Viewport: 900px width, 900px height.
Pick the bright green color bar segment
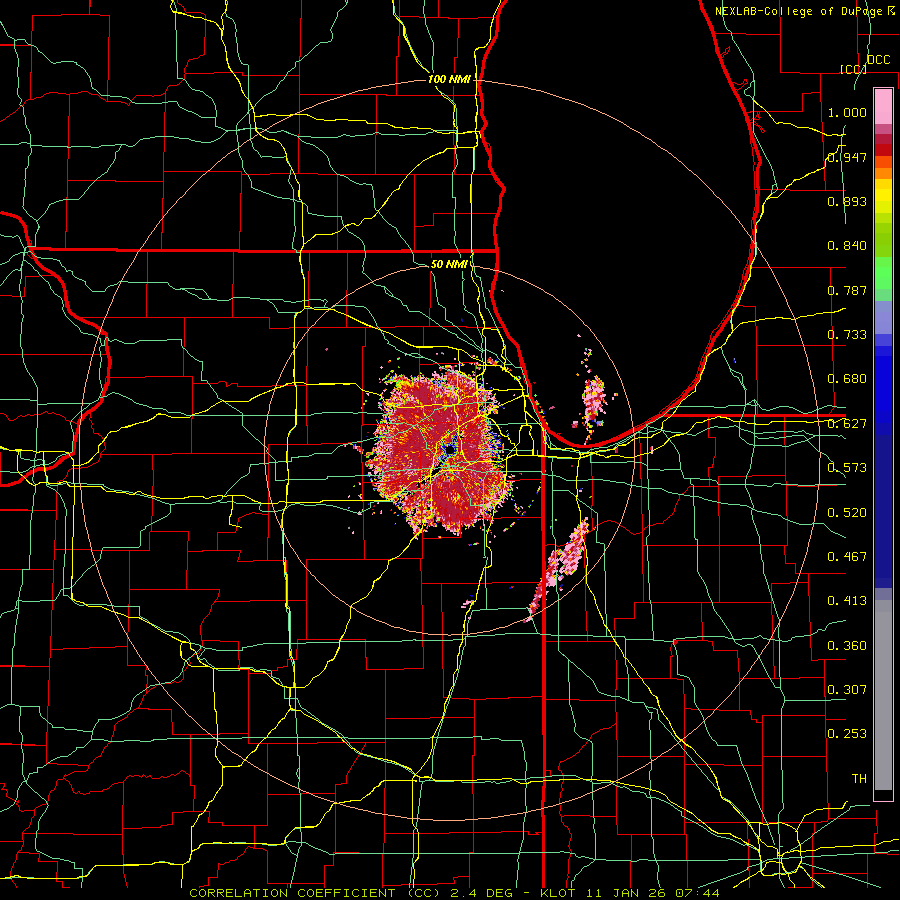tap(883, 272)
